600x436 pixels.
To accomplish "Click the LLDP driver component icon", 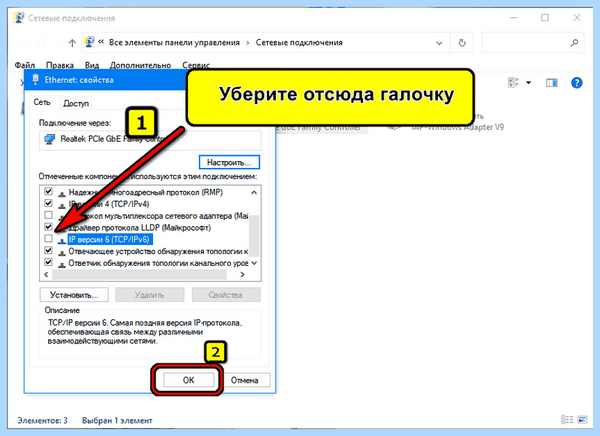I will click(x=61, y=229).
